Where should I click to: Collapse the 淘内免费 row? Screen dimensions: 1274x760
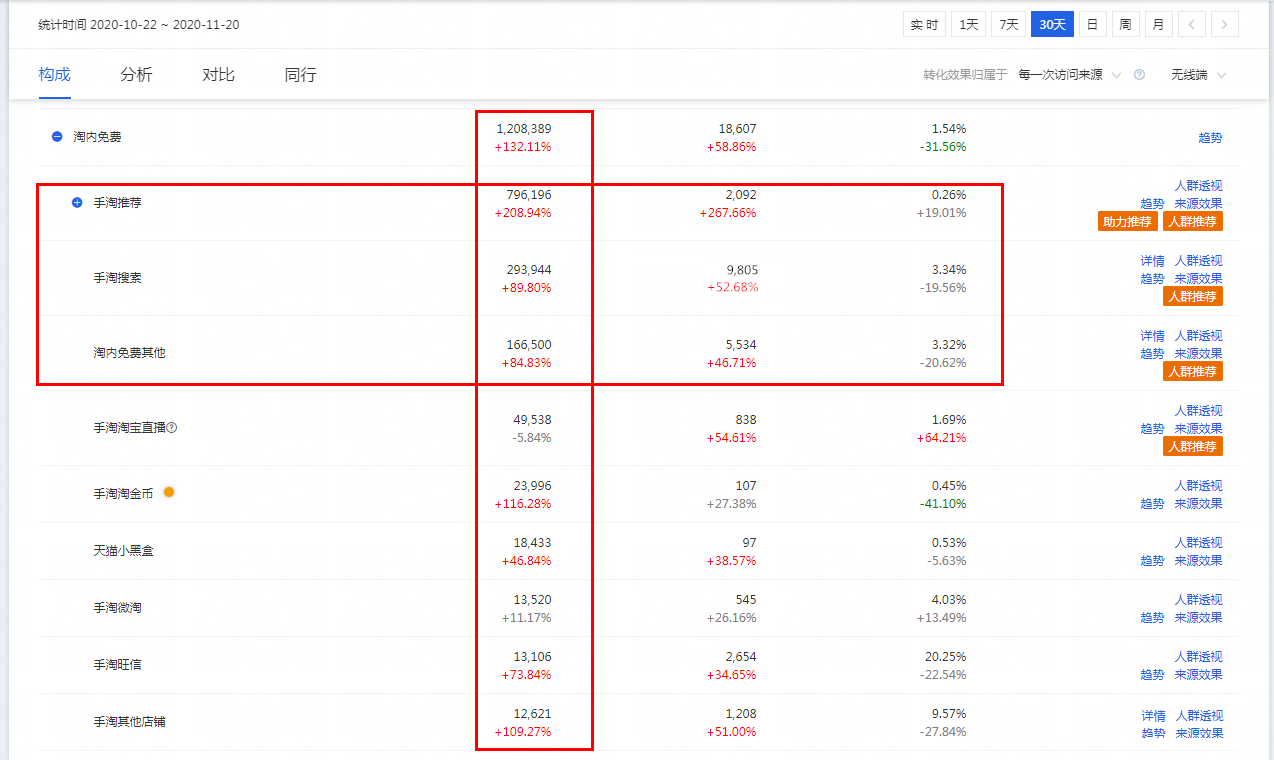pyautogui.click(x=57, y=137)
